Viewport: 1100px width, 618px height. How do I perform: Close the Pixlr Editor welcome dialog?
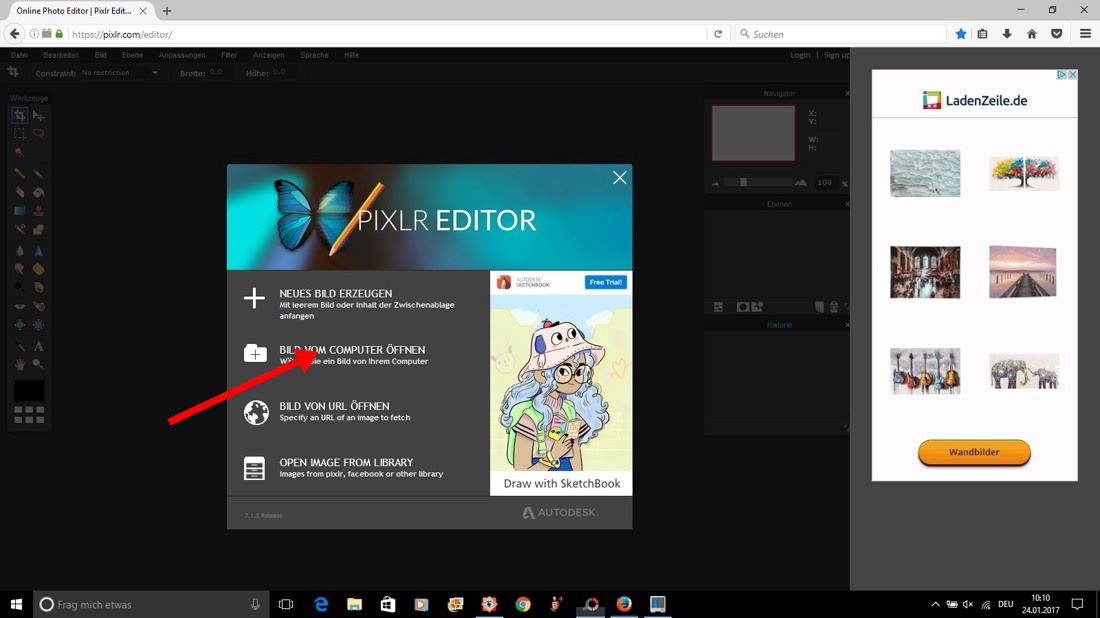(619, 177)
